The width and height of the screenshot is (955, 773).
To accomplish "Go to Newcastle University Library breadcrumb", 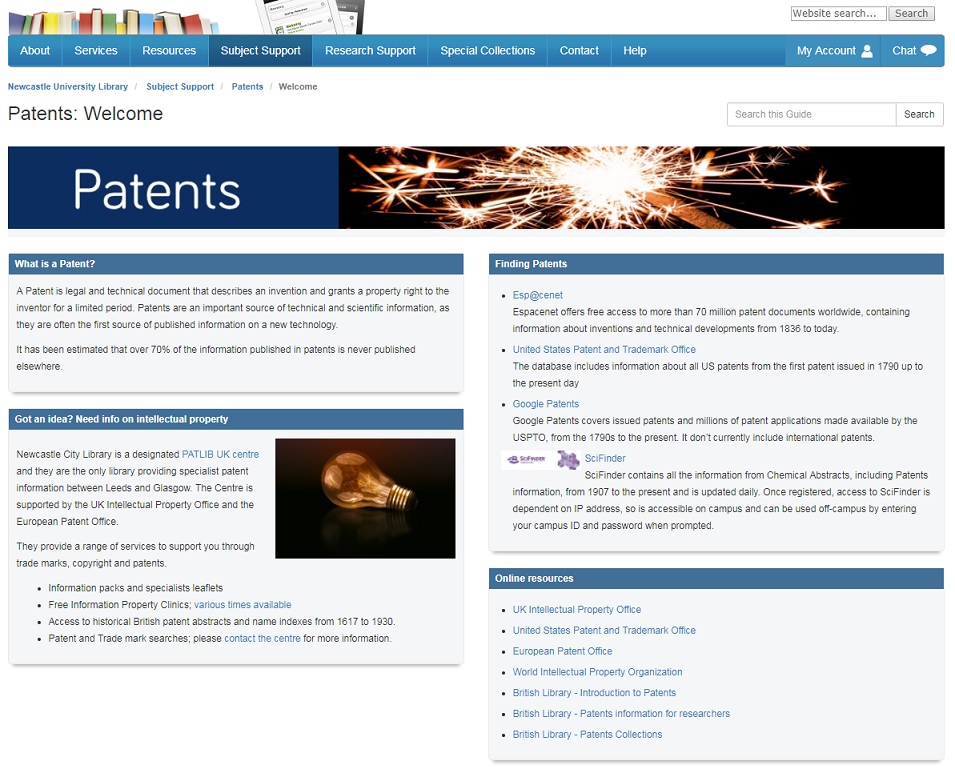I will [x=68, y=87].
